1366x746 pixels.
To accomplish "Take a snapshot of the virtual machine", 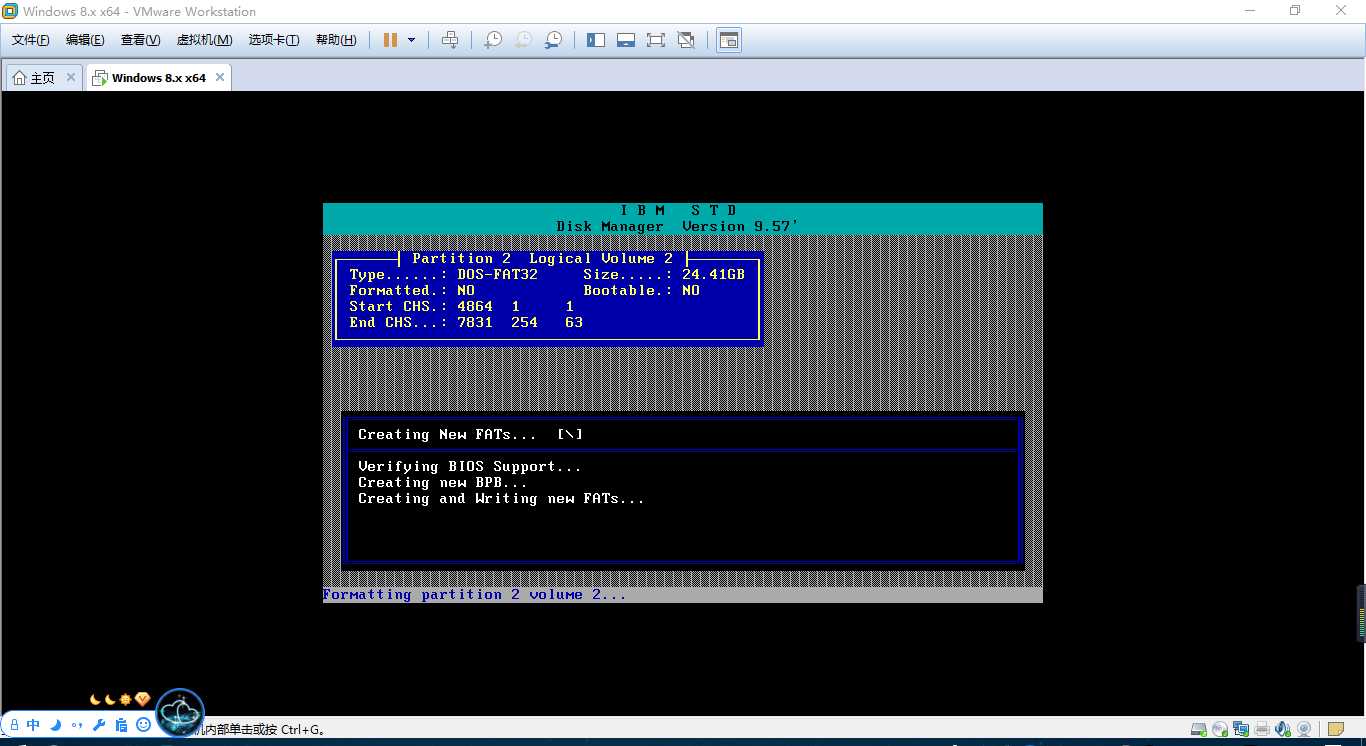I will (493, 40).
